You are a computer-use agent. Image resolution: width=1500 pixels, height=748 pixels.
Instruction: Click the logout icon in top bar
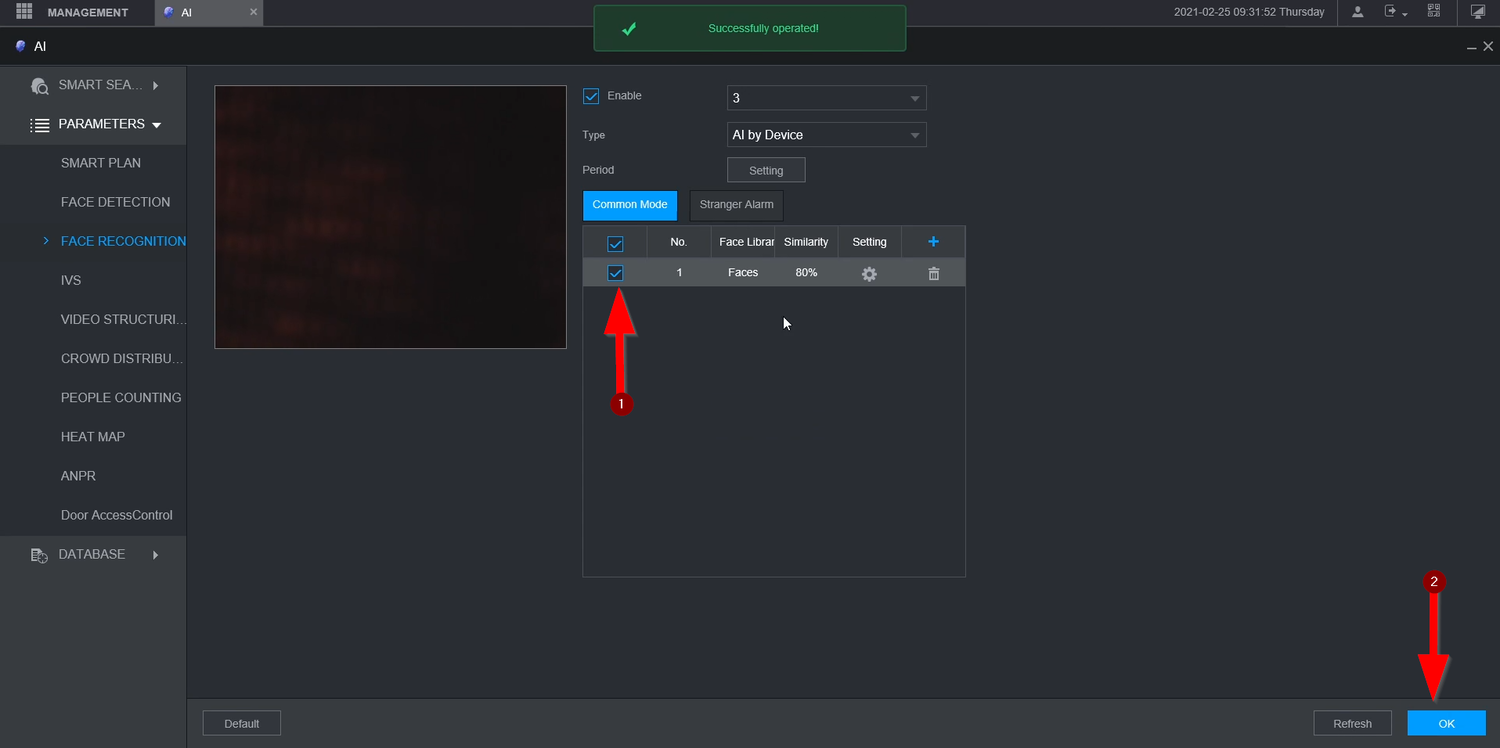click(1391, 12)
